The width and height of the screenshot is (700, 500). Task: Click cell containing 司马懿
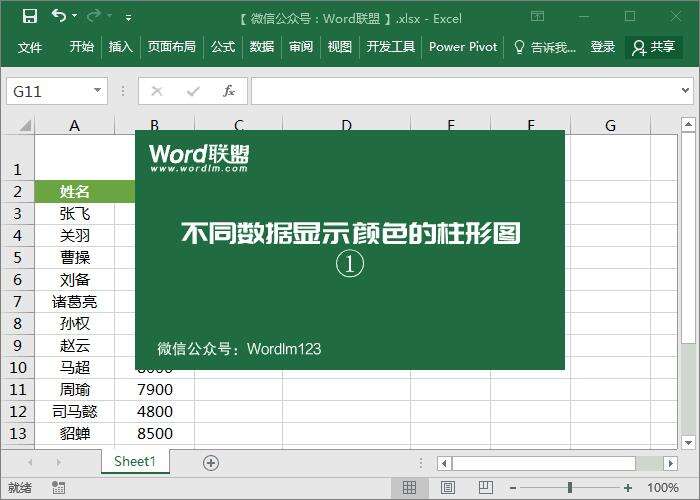click(75, 411)
